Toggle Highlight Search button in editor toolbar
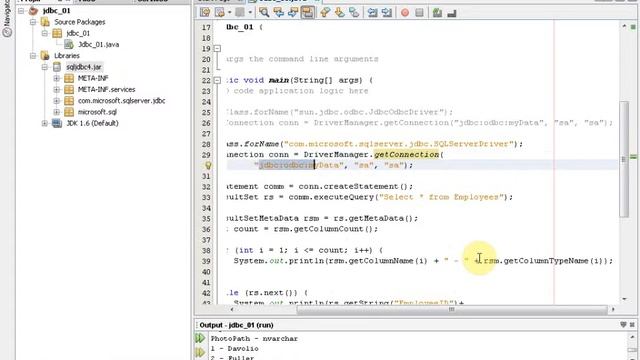 307,13
